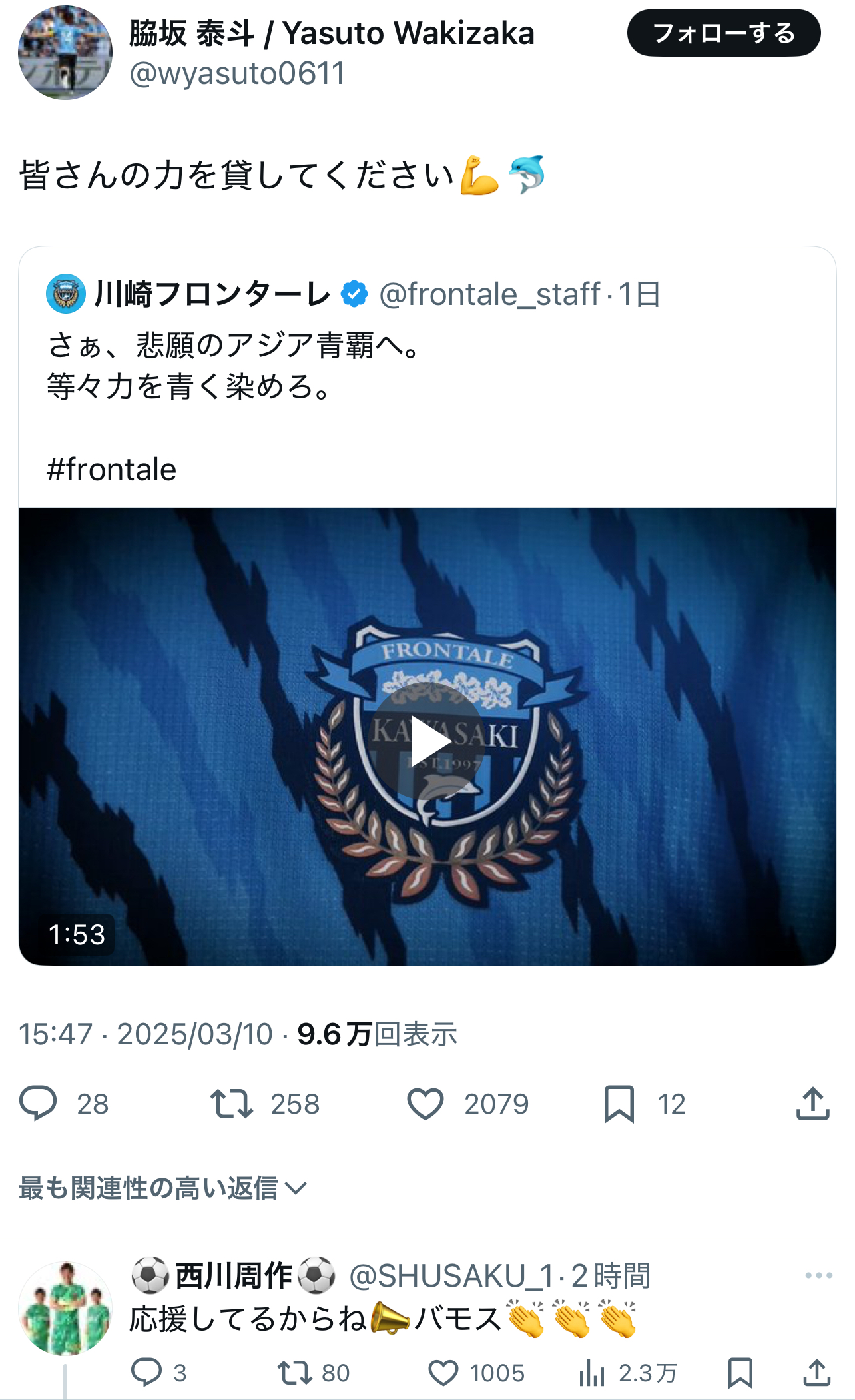Play the Kawasaki Frontale video
The image size is (855, 1400).
click(x=427, y=739)
